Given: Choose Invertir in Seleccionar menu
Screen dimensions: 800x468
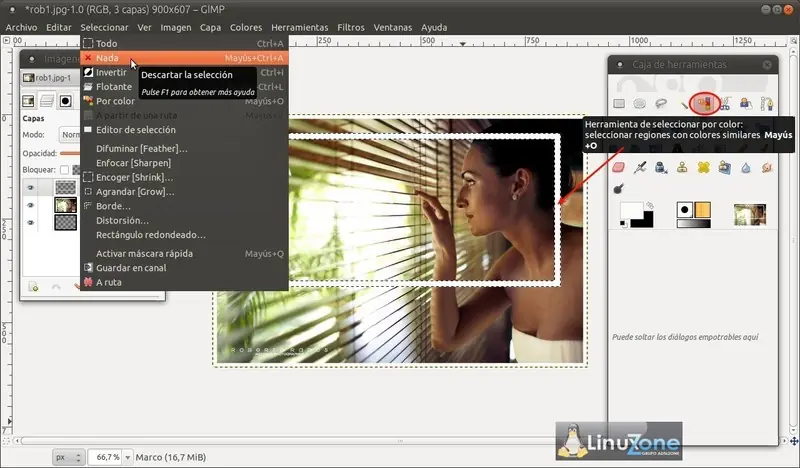Looking at the screenshot, I should [184, 72].
